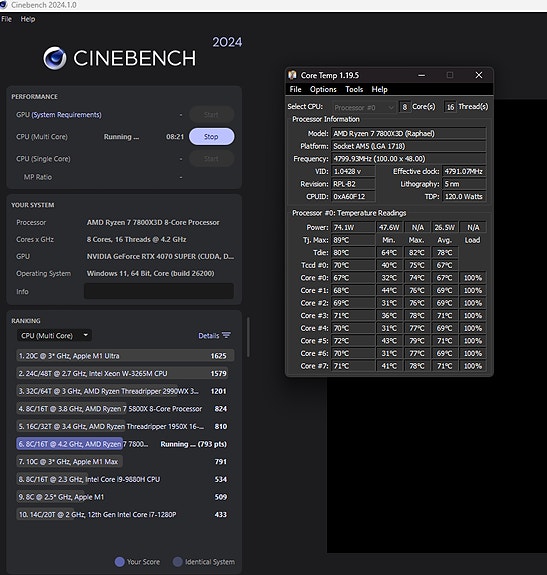Open the CPU (Multi Core) ranking dropdown
The height and width of the screenshot is (575, 547).
click(x=54, y=336)
